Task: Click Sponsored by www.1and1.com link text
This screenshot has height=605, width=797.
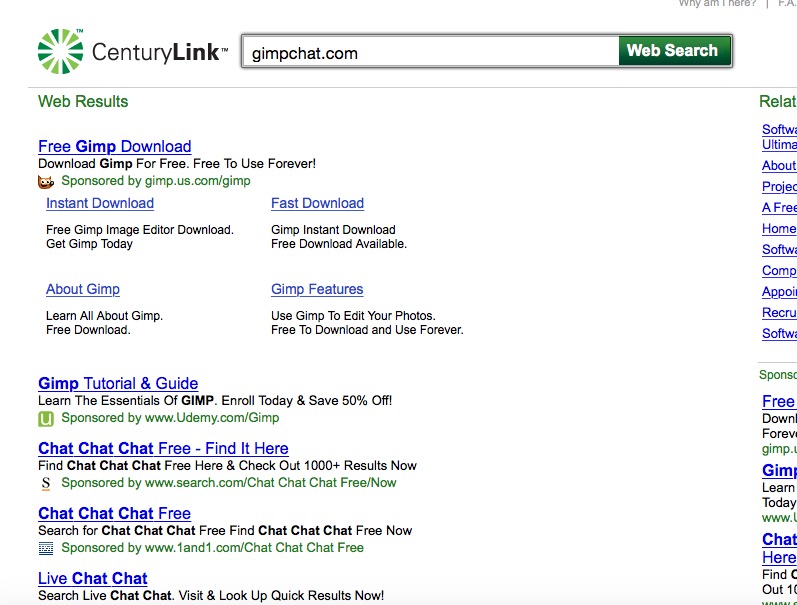Action: pyautogui.click(x=212, y=548)
